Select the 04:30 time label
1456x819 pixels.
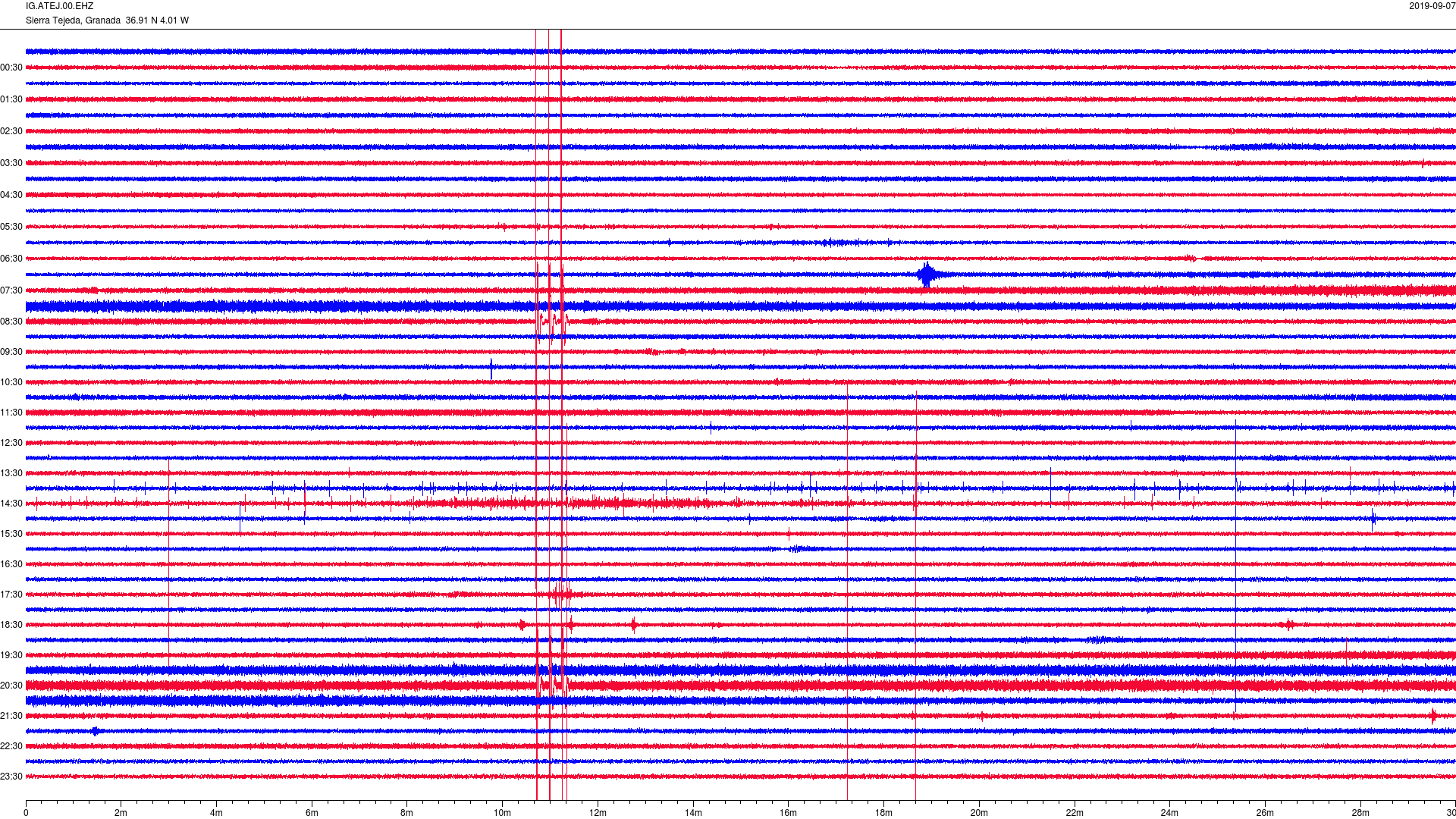coord(11,195)
